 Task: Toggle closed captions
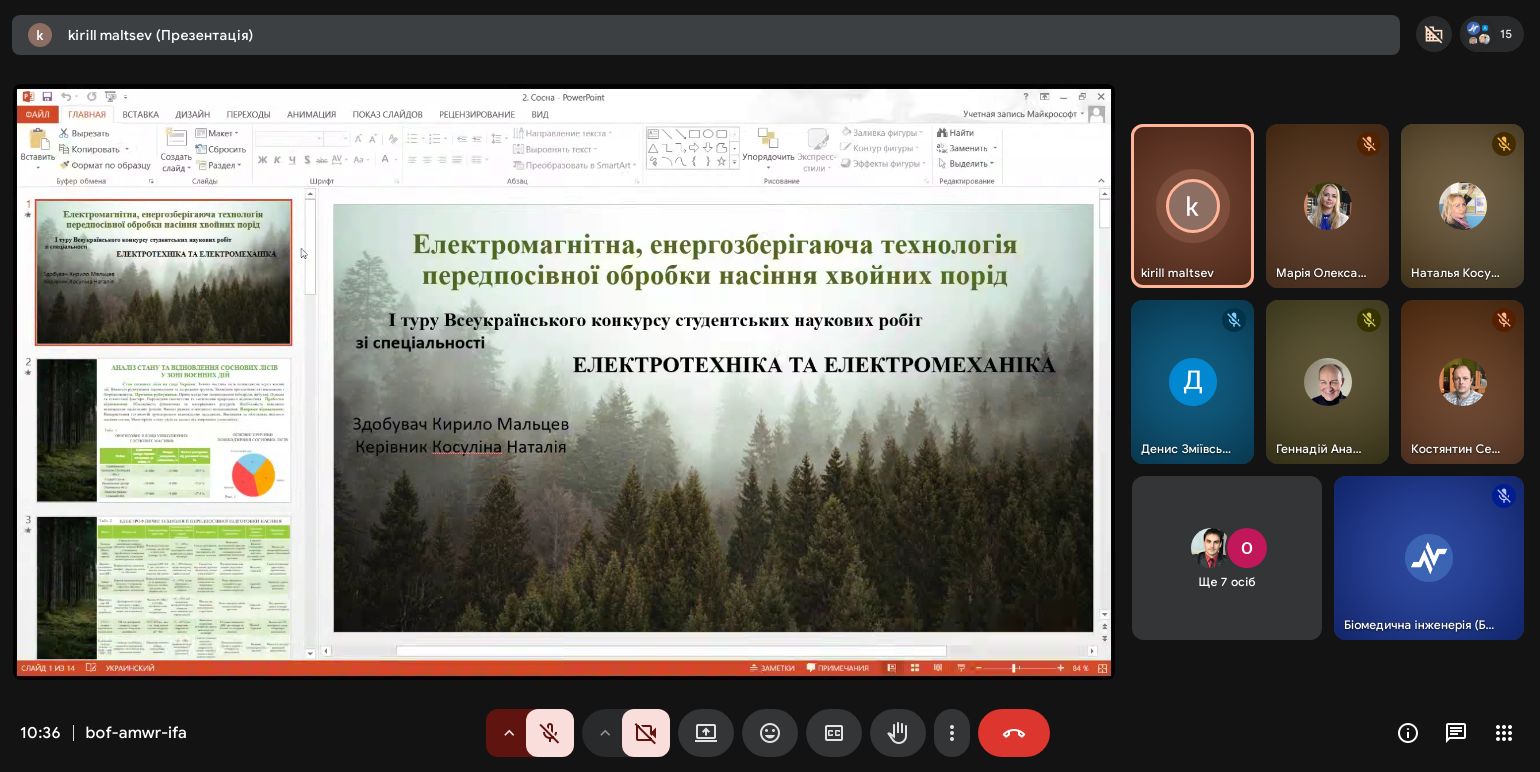(x=834, y=733)
